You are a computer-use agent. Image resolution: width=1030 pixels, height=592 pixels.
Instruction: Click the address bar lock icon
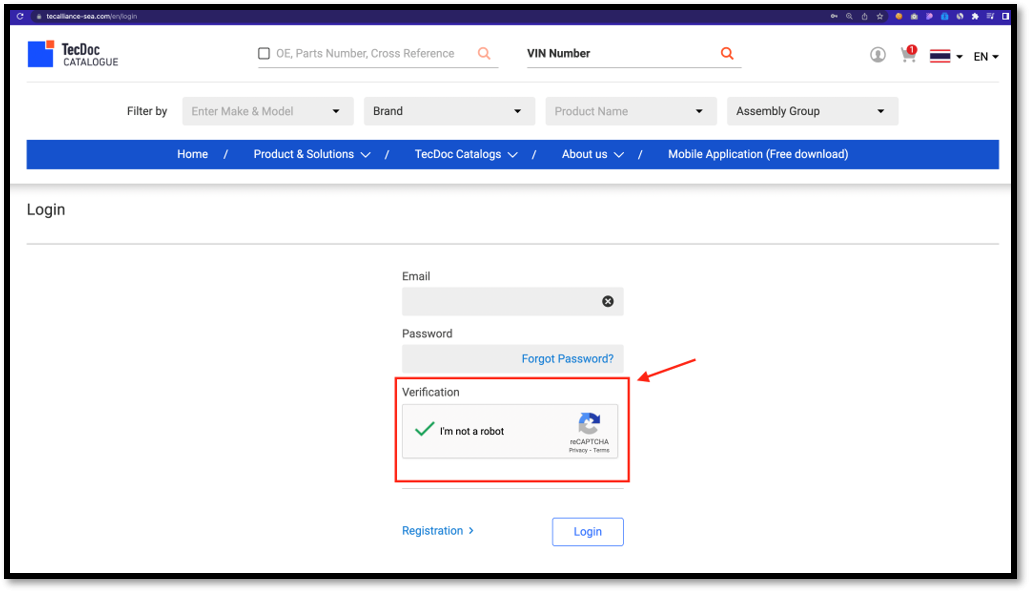(39, 16)
